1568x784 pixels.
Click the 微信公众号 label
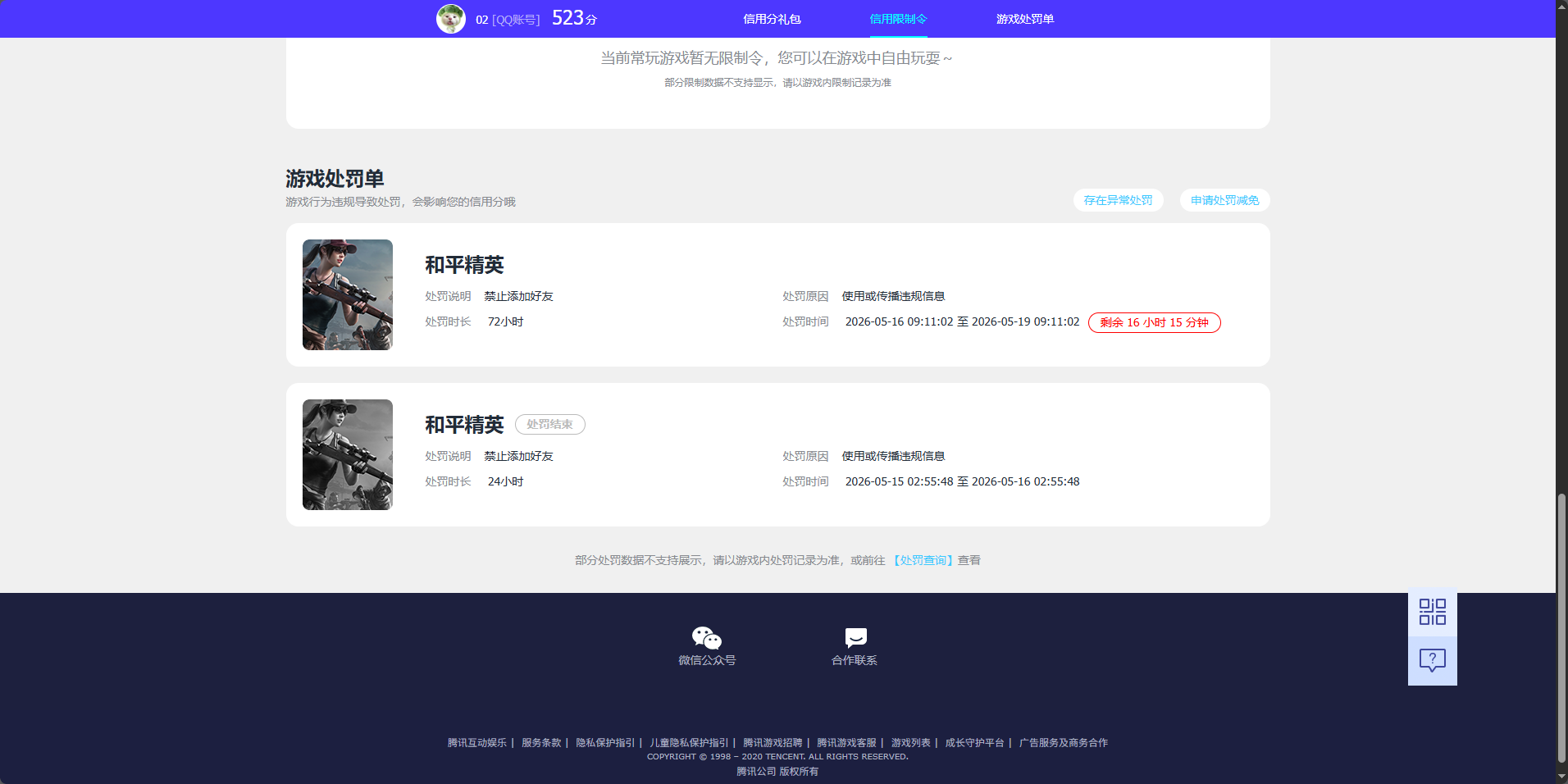click(707, 660)
